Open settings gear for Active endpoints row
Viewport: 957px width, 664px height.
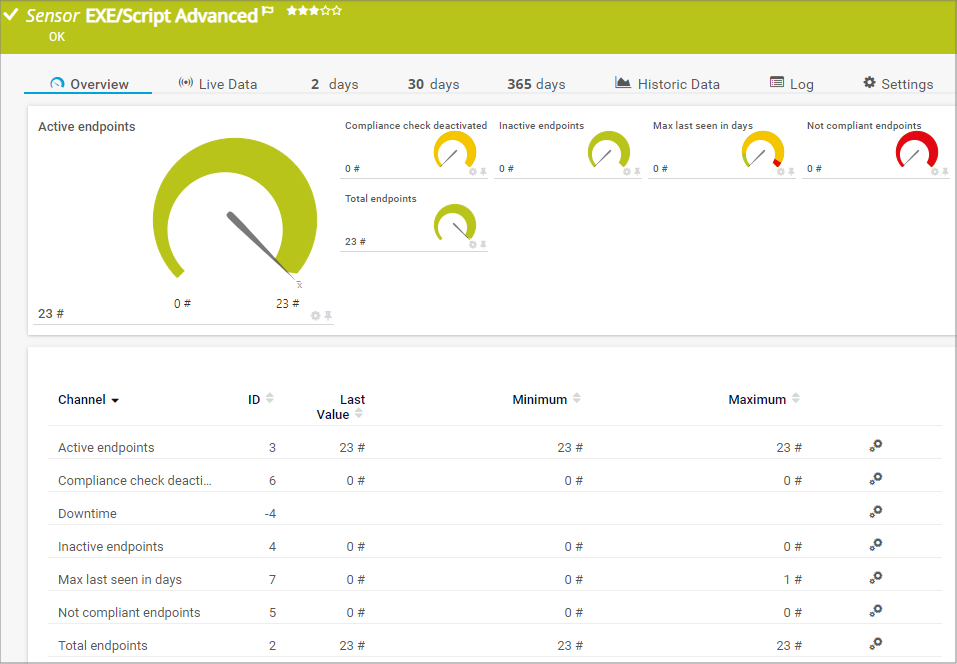[875, 446]
